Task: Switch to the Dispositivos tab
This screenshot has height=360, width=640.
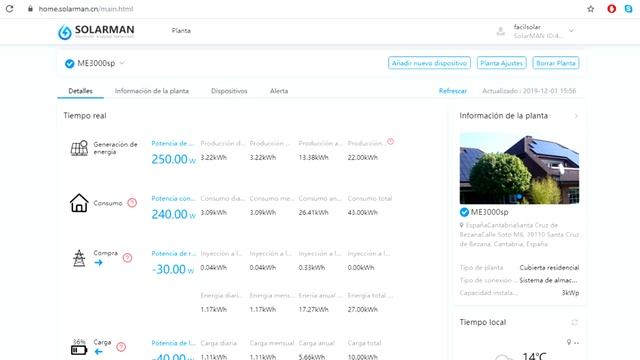Action: coord(229,91)
